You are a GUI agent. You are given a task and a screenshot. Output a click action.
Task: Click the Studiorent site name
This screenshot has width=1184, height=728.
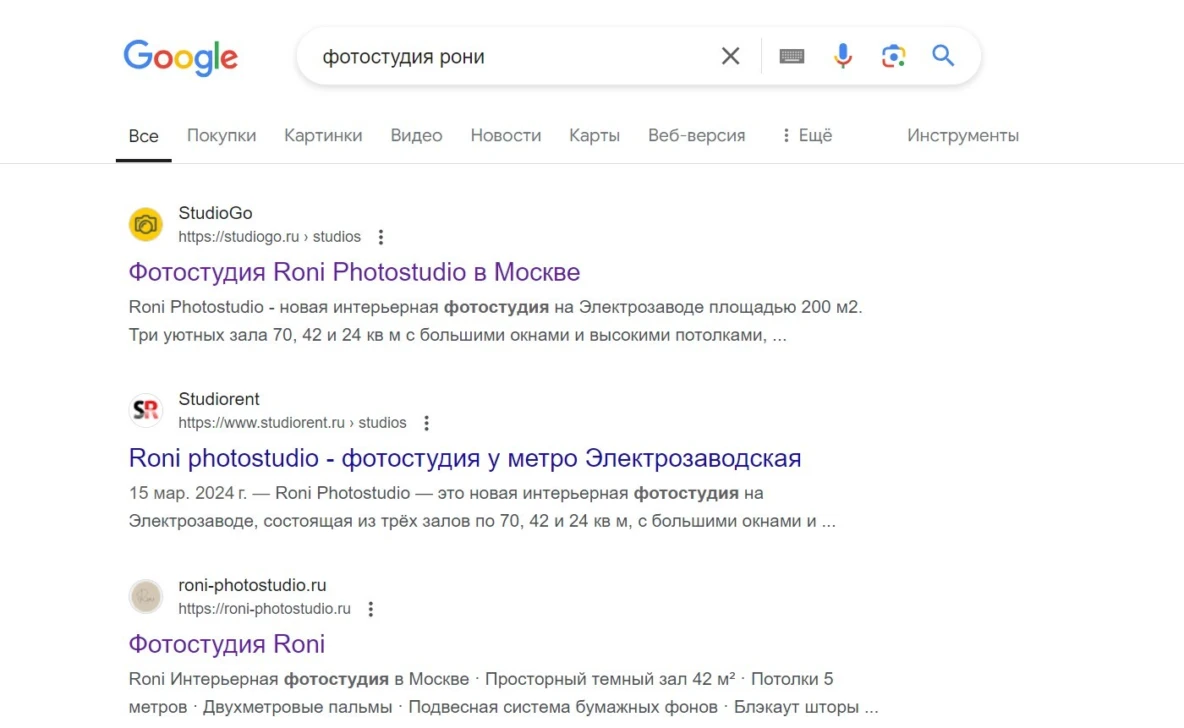point(219,399)
